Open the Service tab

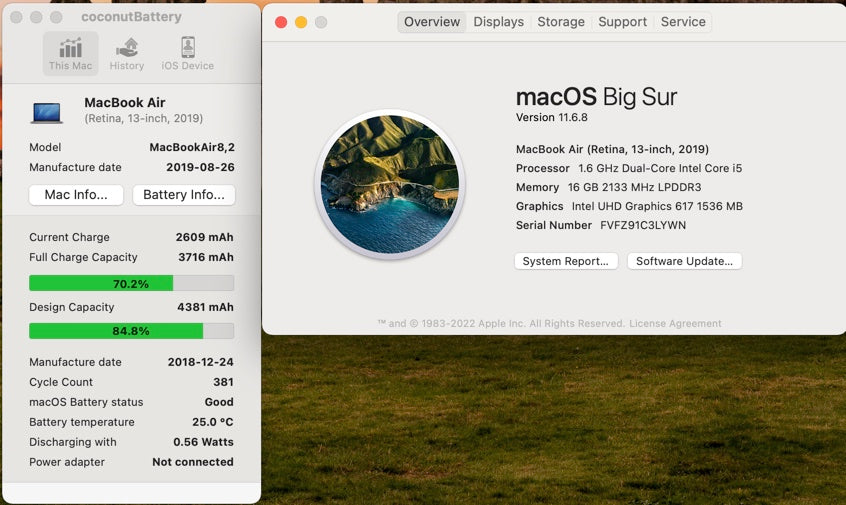(683, 22)
